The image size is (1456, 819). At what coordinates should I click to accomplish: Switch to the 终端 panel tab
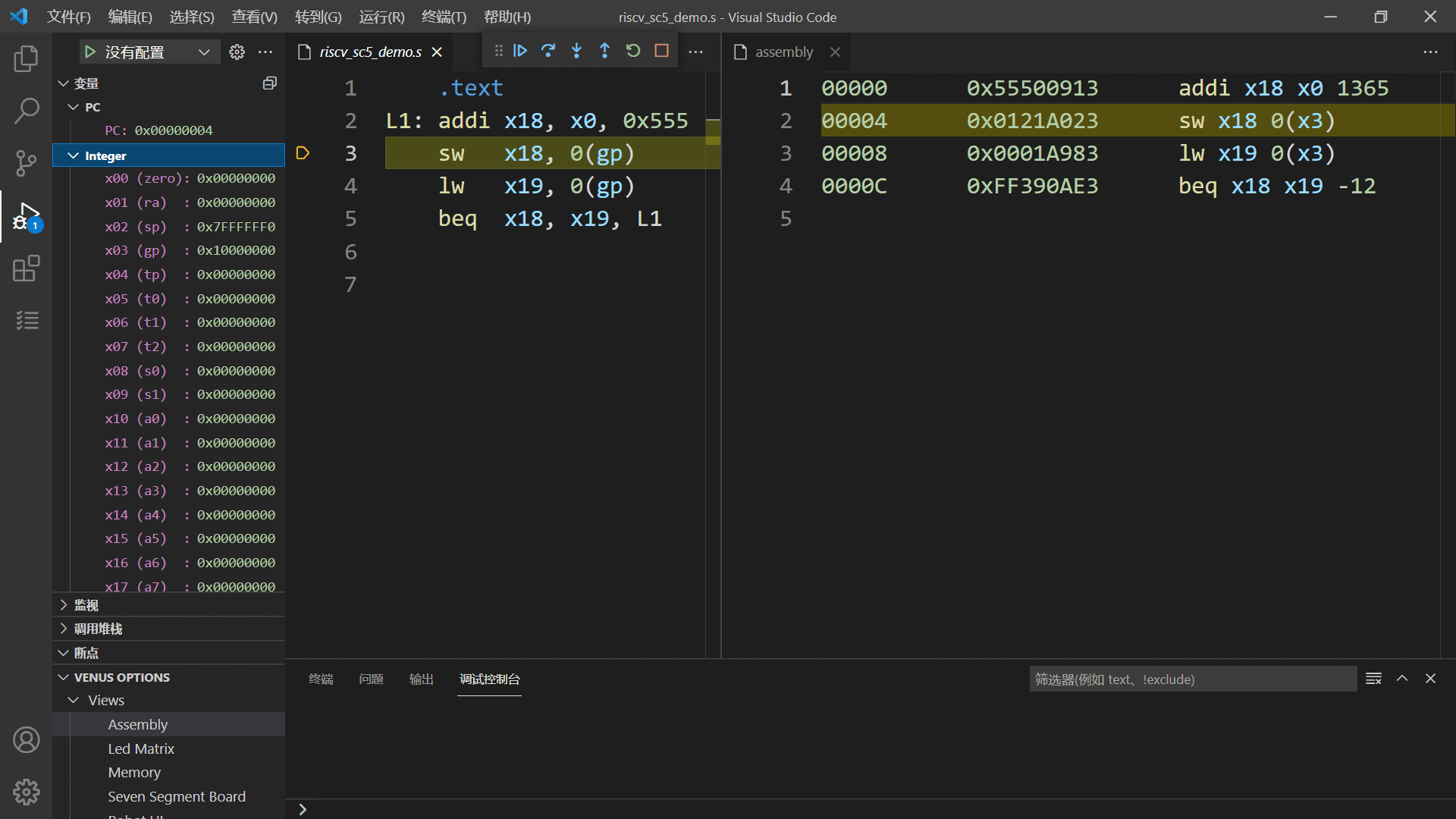321,679
